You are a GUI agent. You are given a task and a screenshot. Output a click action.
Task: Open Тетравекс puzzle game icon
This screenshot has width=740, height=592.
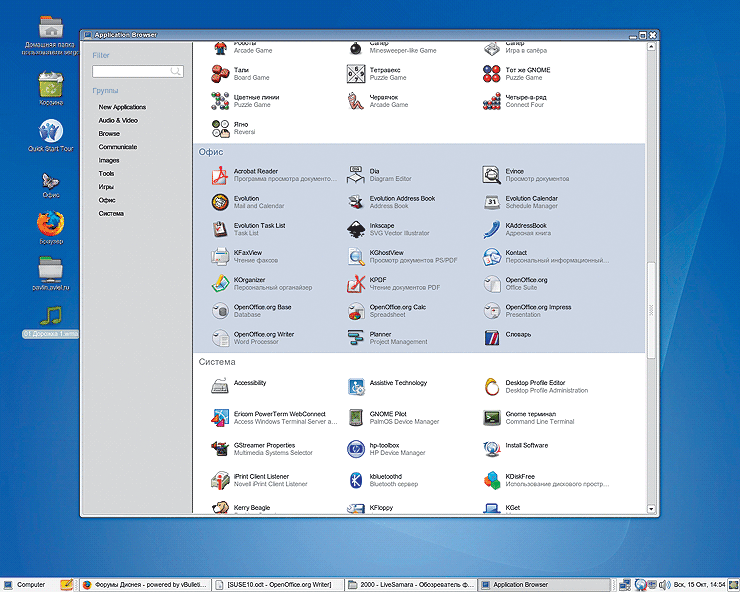[355, 74]
